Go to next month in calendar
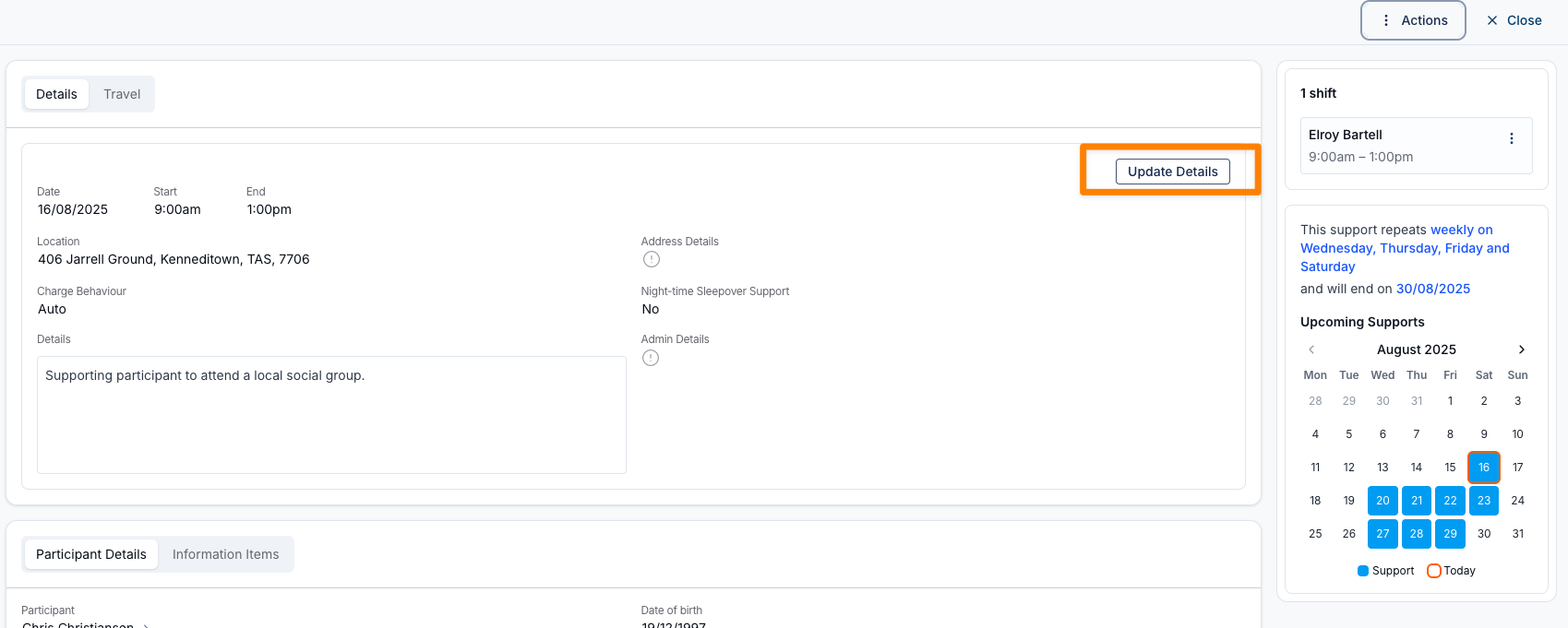Screen dimensions: 1568x628 tap(1521, 350)
